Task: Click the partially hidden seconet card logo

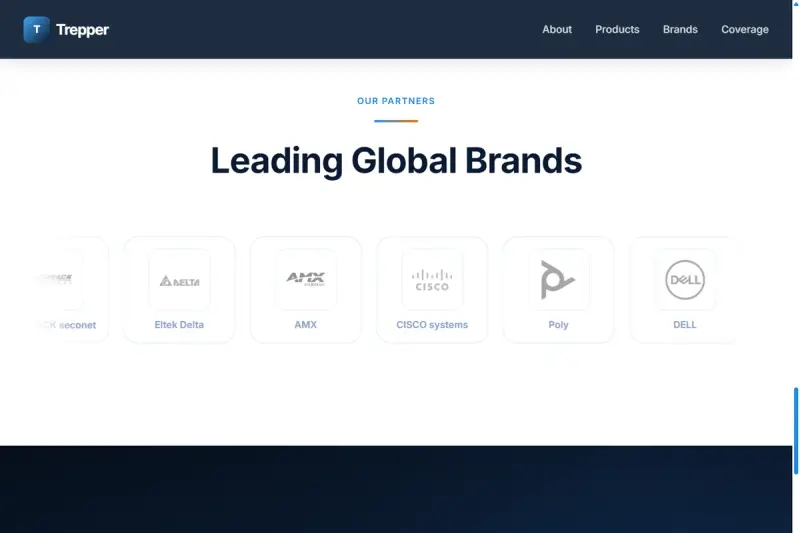Action: (56, 279)
